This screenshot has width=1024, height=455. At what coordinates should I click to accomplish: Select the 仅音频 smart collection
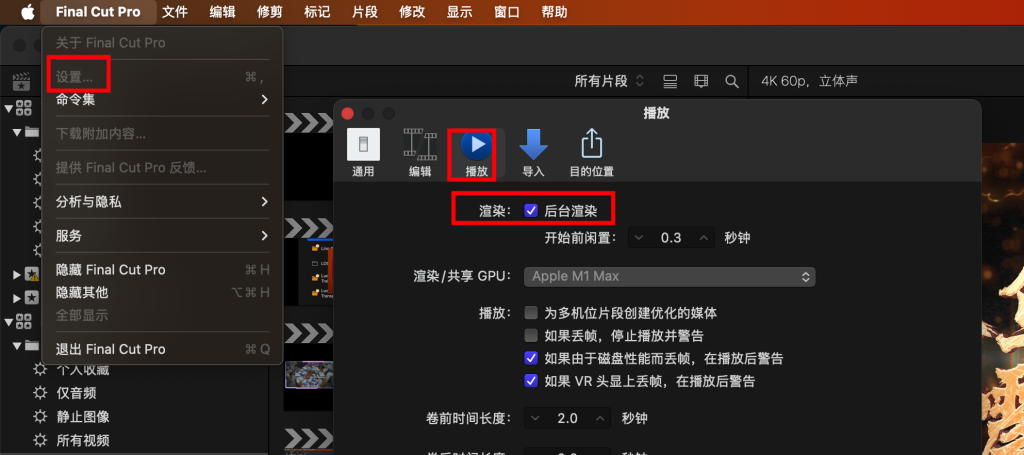click(x=76, y=393)
